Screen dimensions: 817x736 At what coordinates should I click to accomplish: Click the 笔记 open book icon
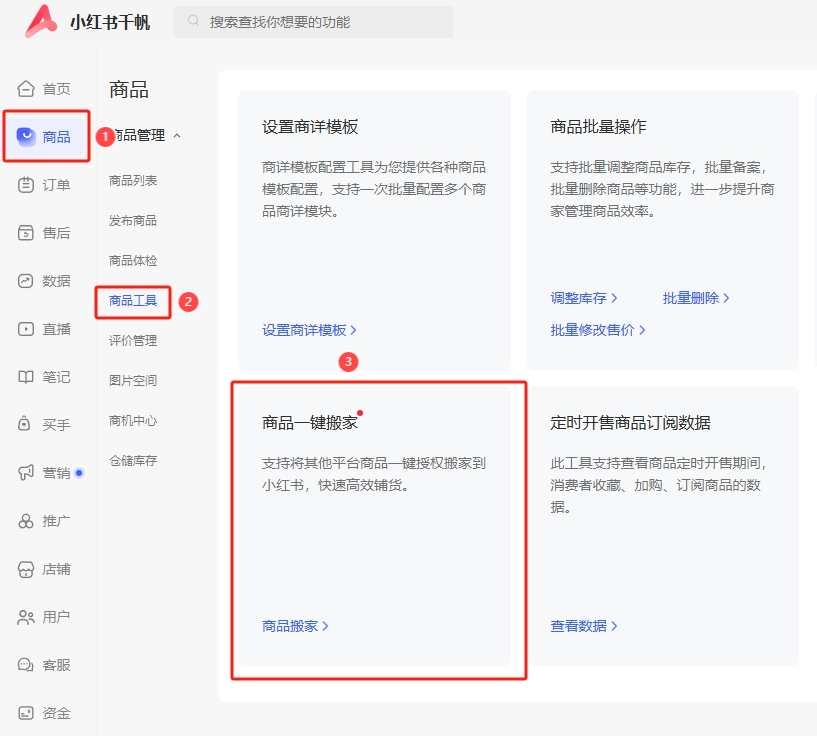tap(26, 377)
